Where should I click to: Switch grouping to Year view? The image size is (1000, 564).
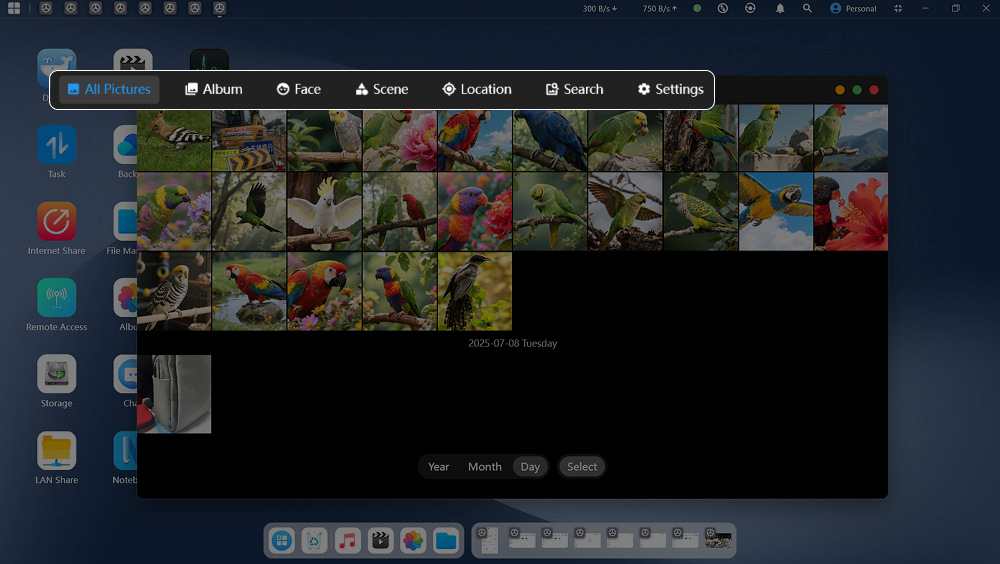click(438, 467)
